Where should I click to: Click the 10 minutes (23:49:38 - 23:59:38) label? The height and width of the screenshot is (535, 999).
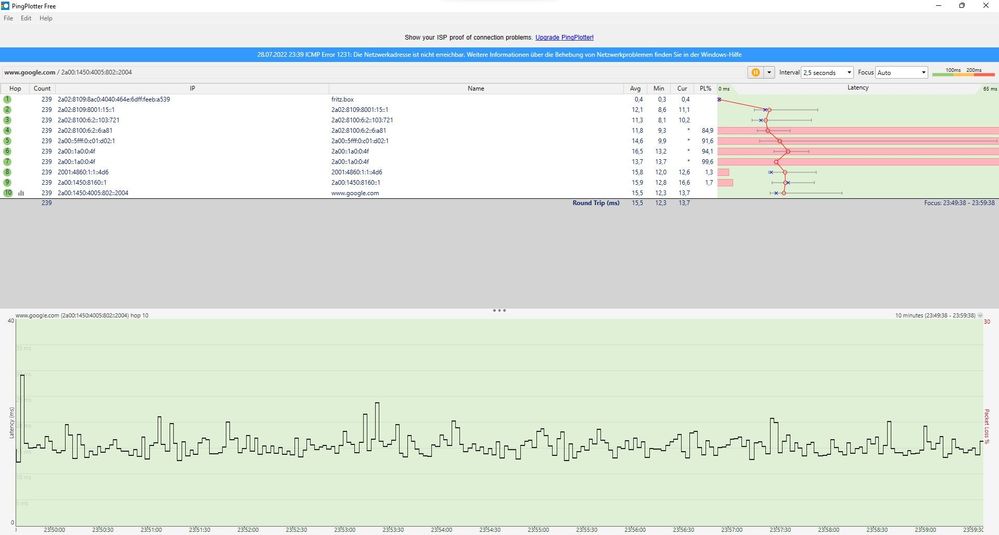click(935, 315)
